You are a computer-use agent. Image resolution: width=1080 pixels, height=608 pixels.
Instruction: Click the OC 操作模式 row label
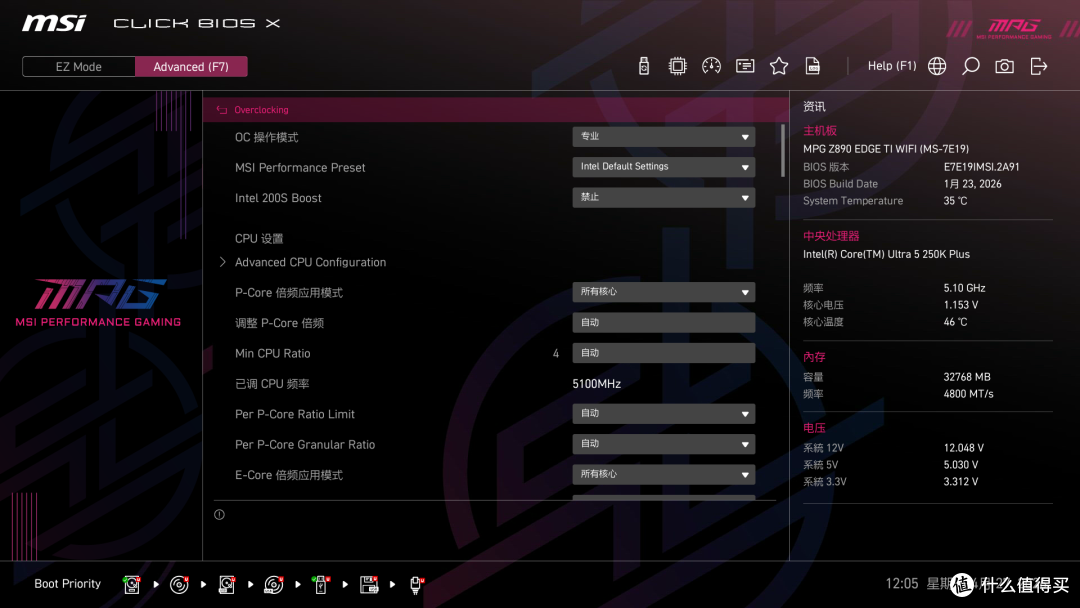click(x=267, y=137)
